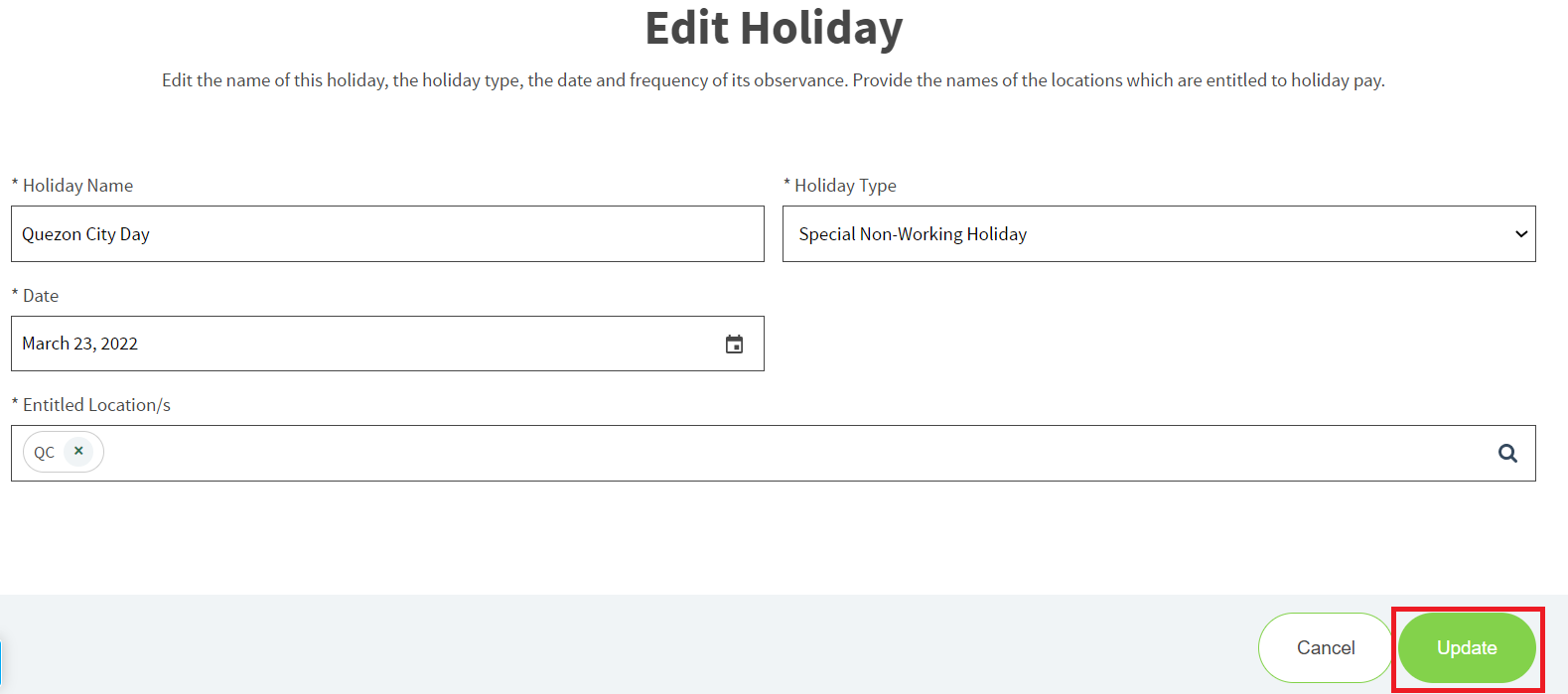1568x694 pixels.
Task: Click the Entitled Locations search magnifier icon
Action: click(x=1507, y=453)
